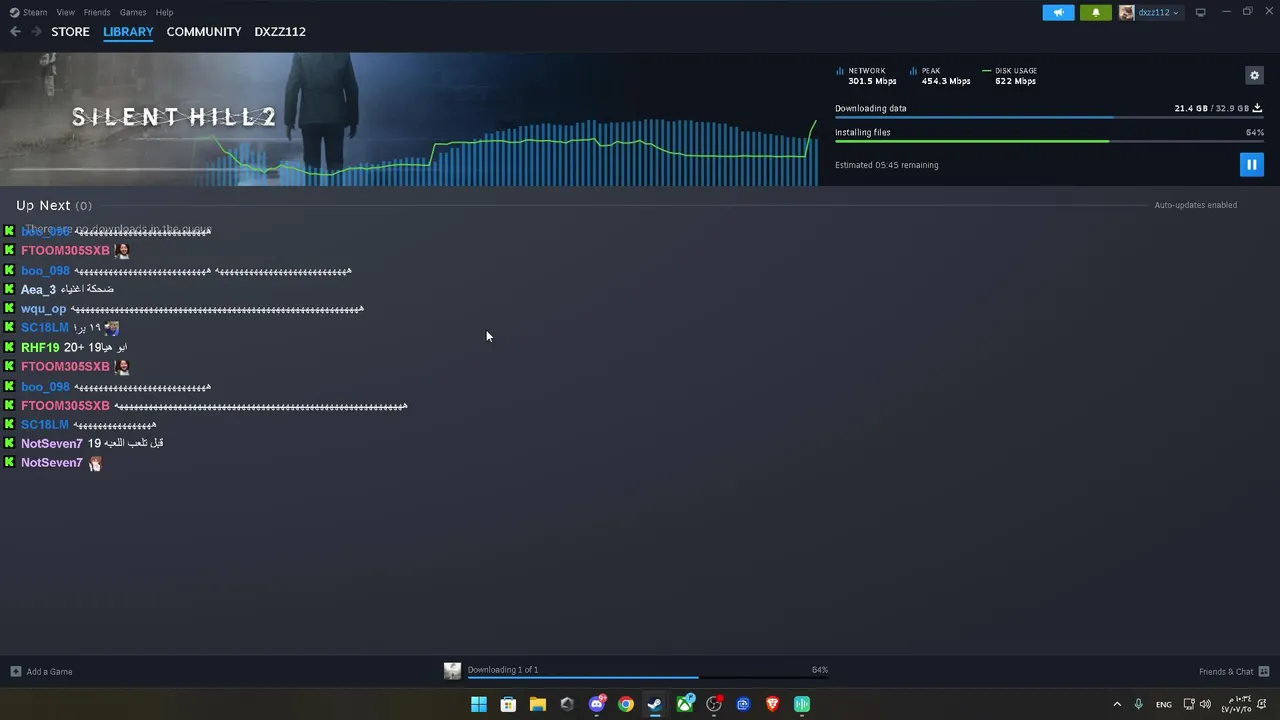Click the Silent Hill 2 thumbnail in status bar
1280x720 pixels.
coord(452,671)
